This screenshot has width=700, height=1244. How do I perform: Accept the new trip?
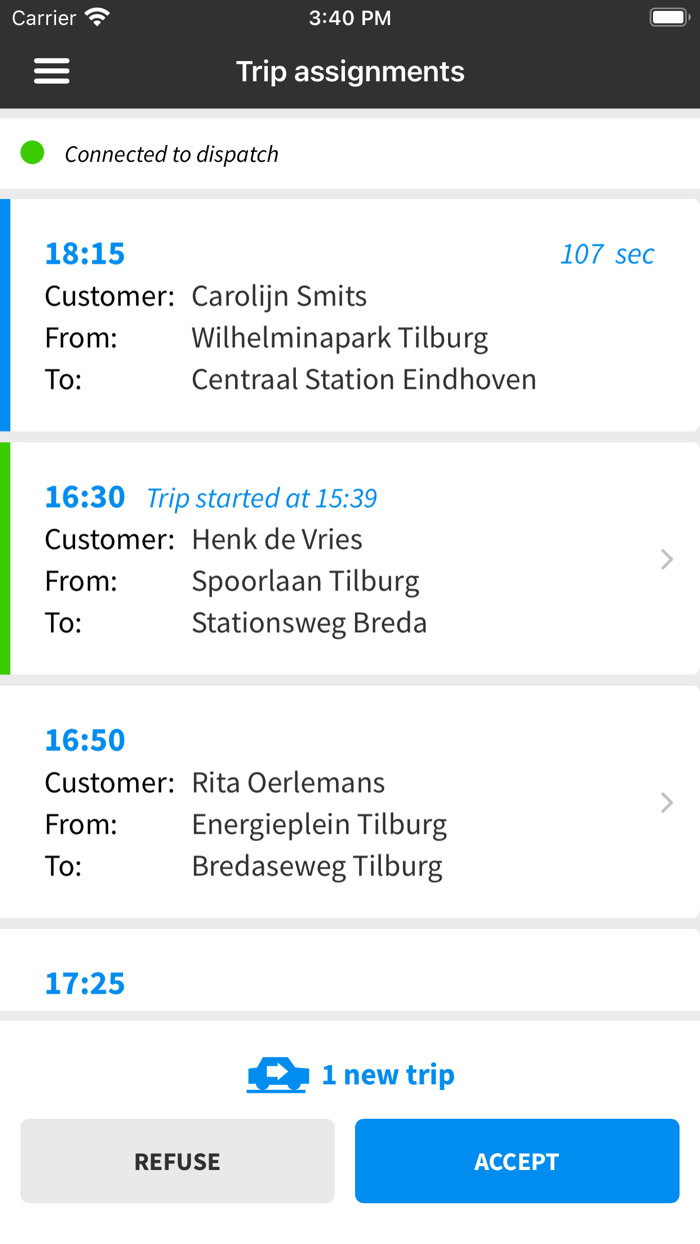517,1161
